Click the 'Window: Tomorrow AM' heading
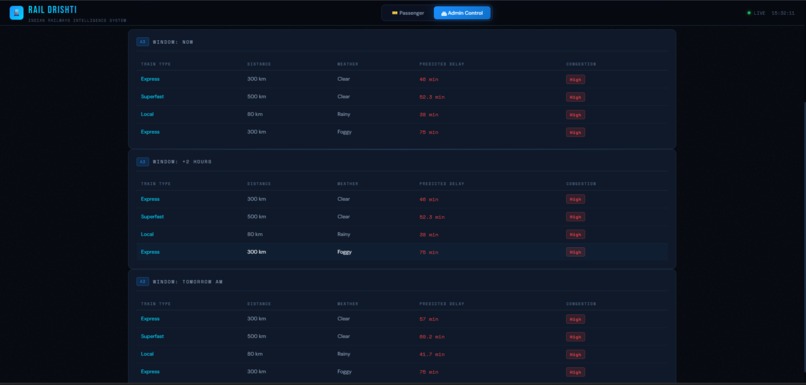The height and width of the screenshot is (385, 806). 188,282
